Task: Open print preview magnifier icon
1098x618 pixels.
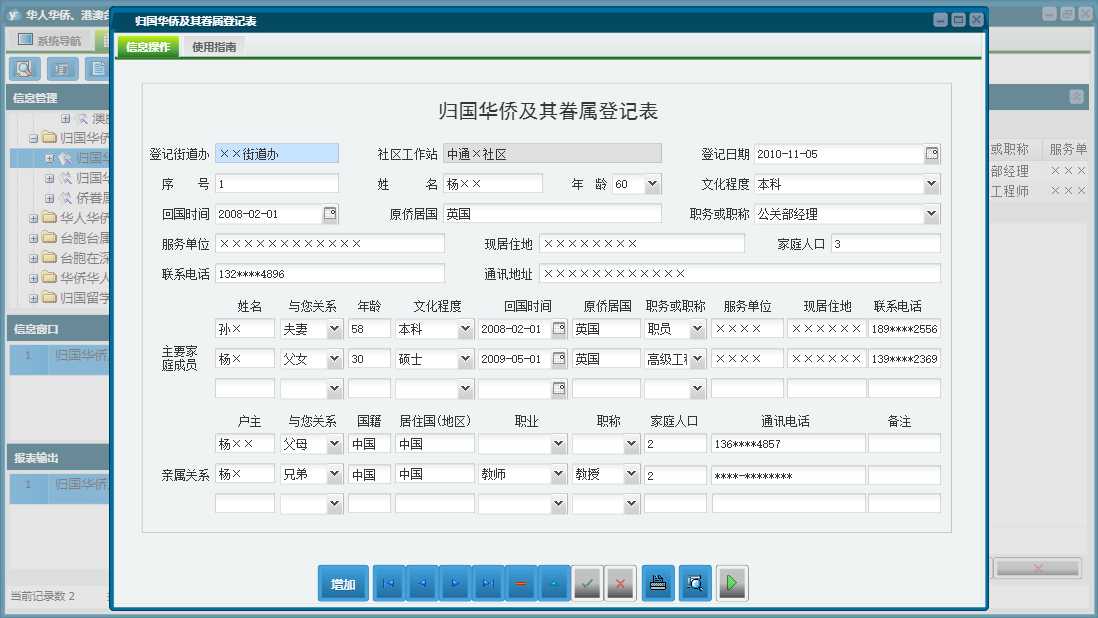Action: [695, 584]
